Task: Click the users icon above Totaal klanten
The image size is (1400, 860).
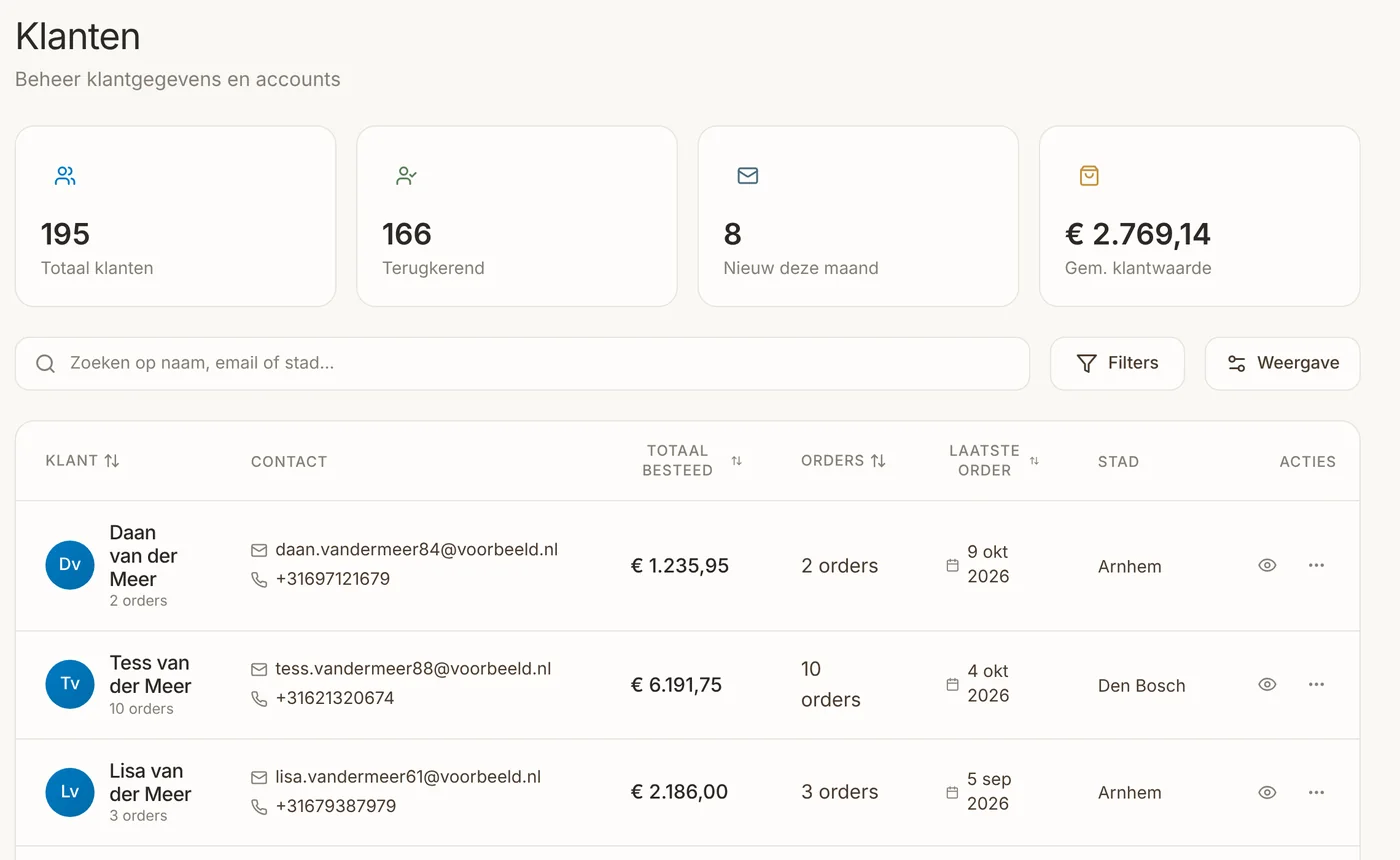Action: pyautogui.click(x=65, y=176)
